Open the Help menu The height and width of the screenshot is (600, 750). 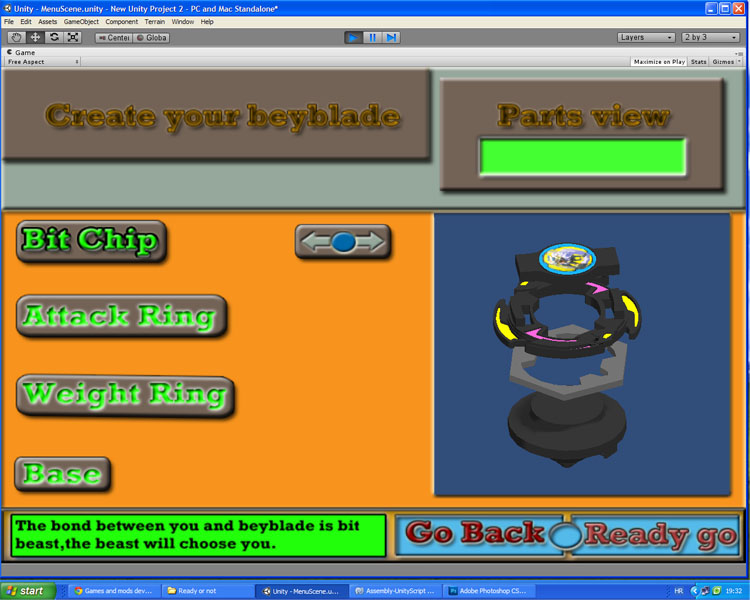[207, 22]
